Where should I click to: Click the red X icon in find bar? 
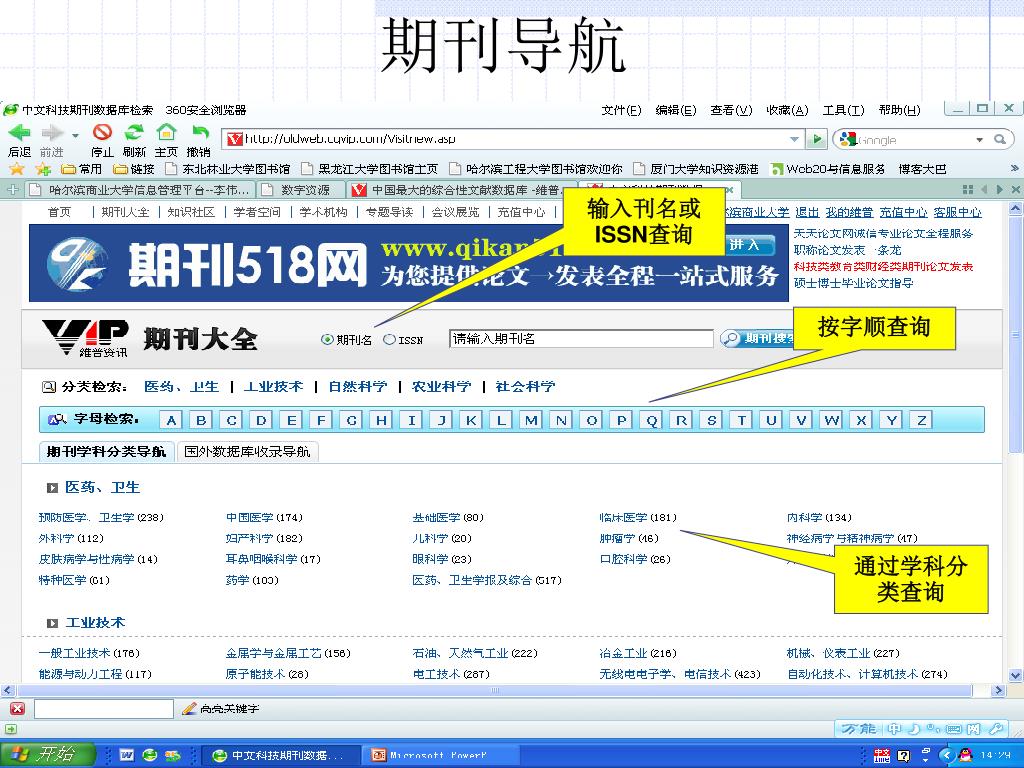click(x=18, y=709)
